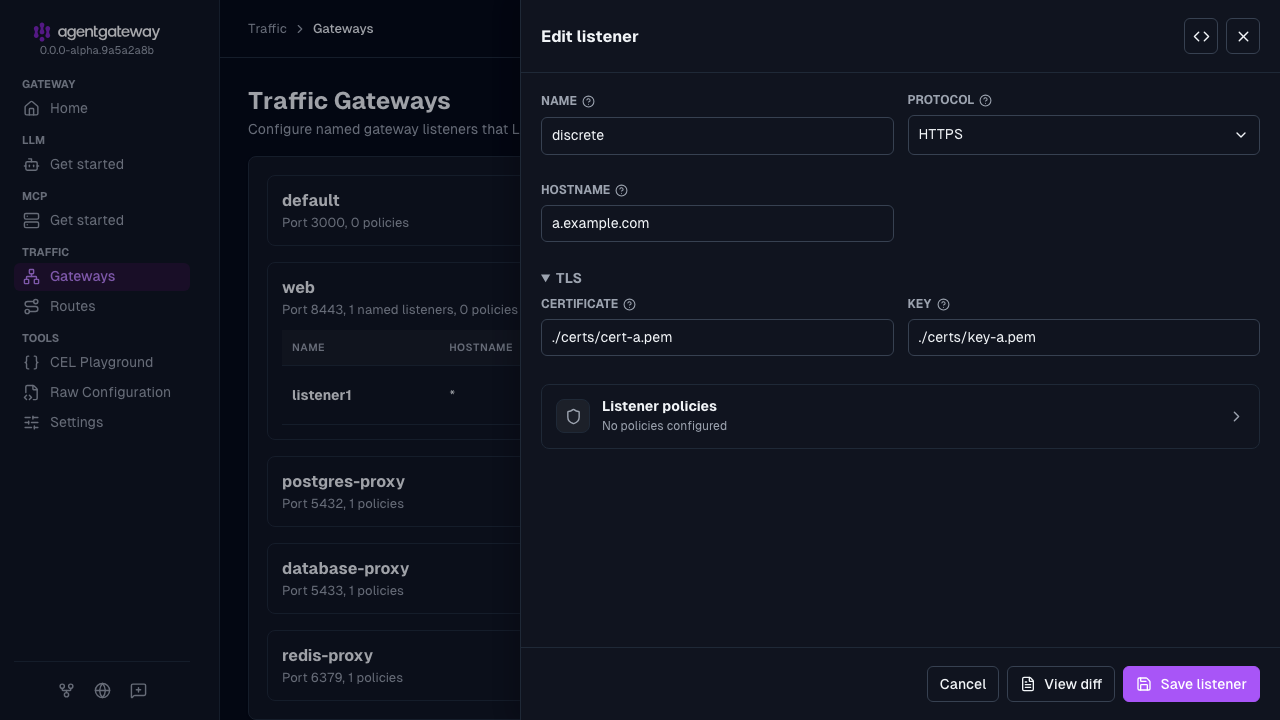Click the globe icon at sidebar bottom
The width and height of the screenshot is (1280, 720).
click(102, 690)
